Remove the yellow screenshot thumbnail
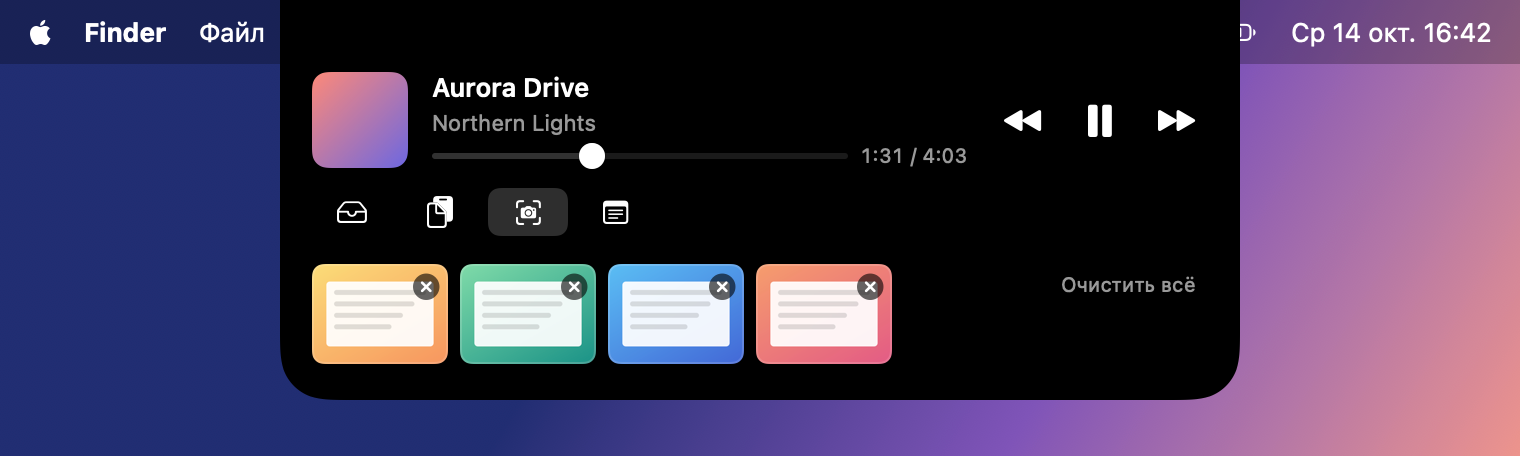The image size is (1520, 456). [x=426, y=287]
